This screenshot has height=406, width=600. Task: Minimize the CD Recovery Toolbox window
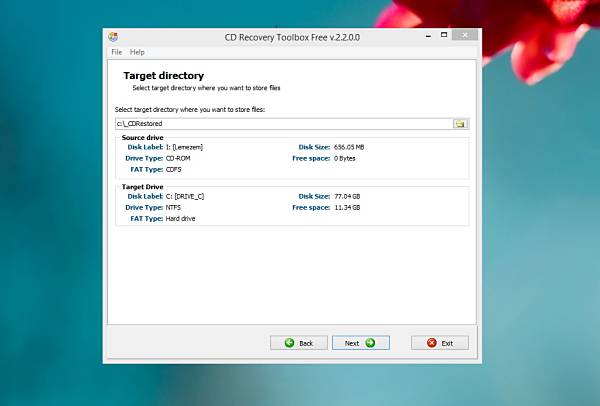click(x=428, y=36)
